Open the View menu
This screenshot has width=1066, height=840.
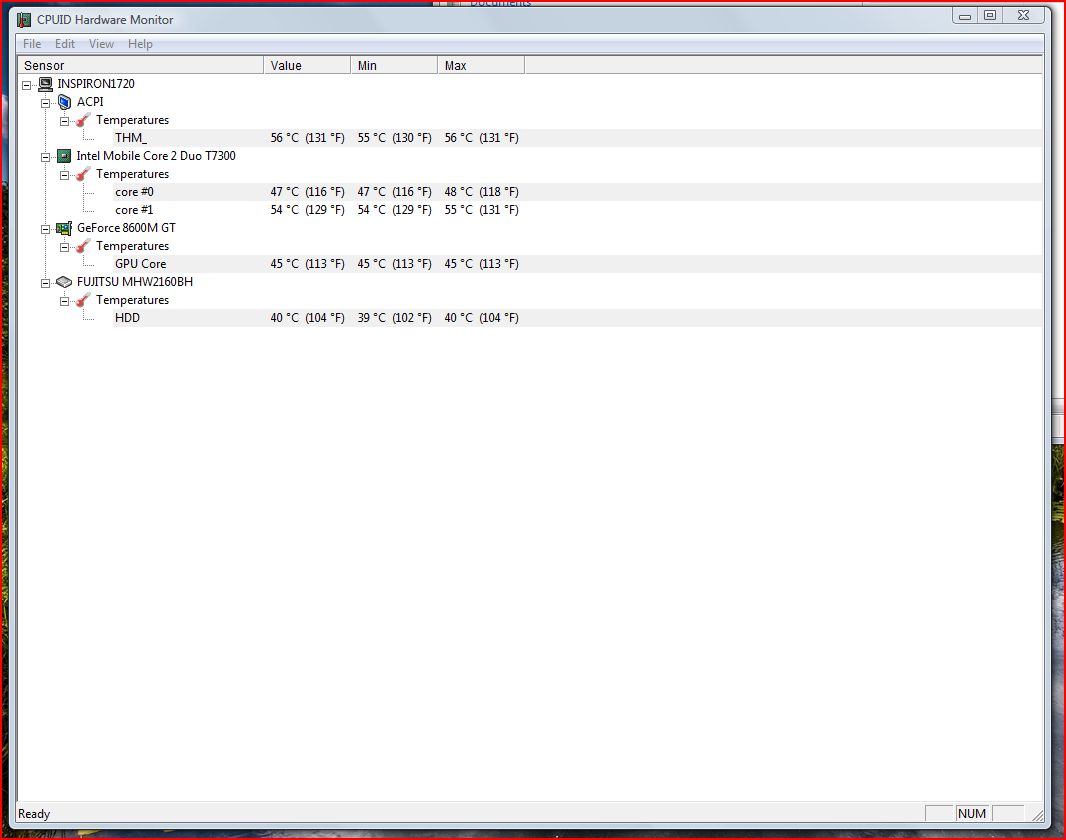pyautogui.click(x=101, y=44)
